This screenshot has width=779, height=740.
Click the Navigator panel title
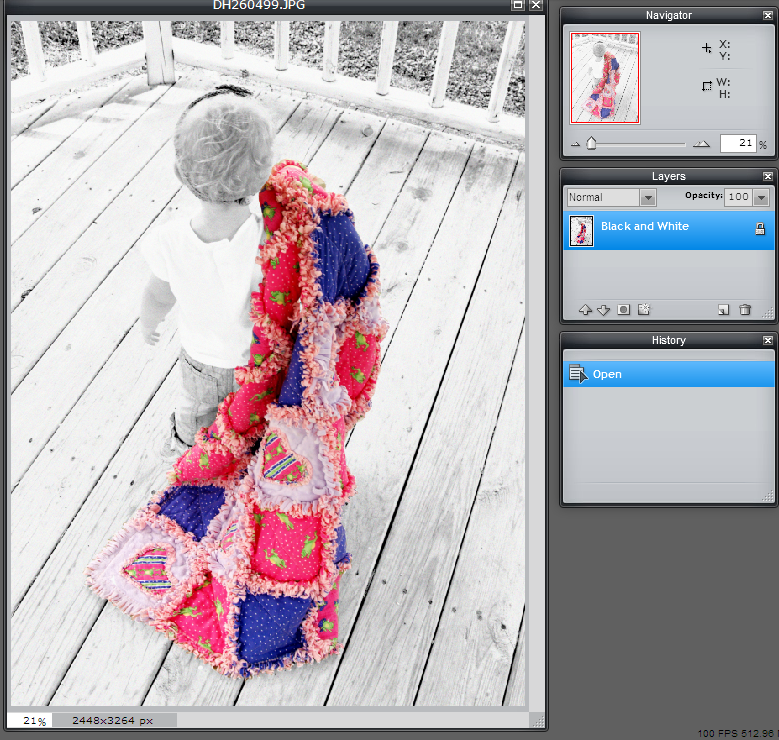(669, 15)
